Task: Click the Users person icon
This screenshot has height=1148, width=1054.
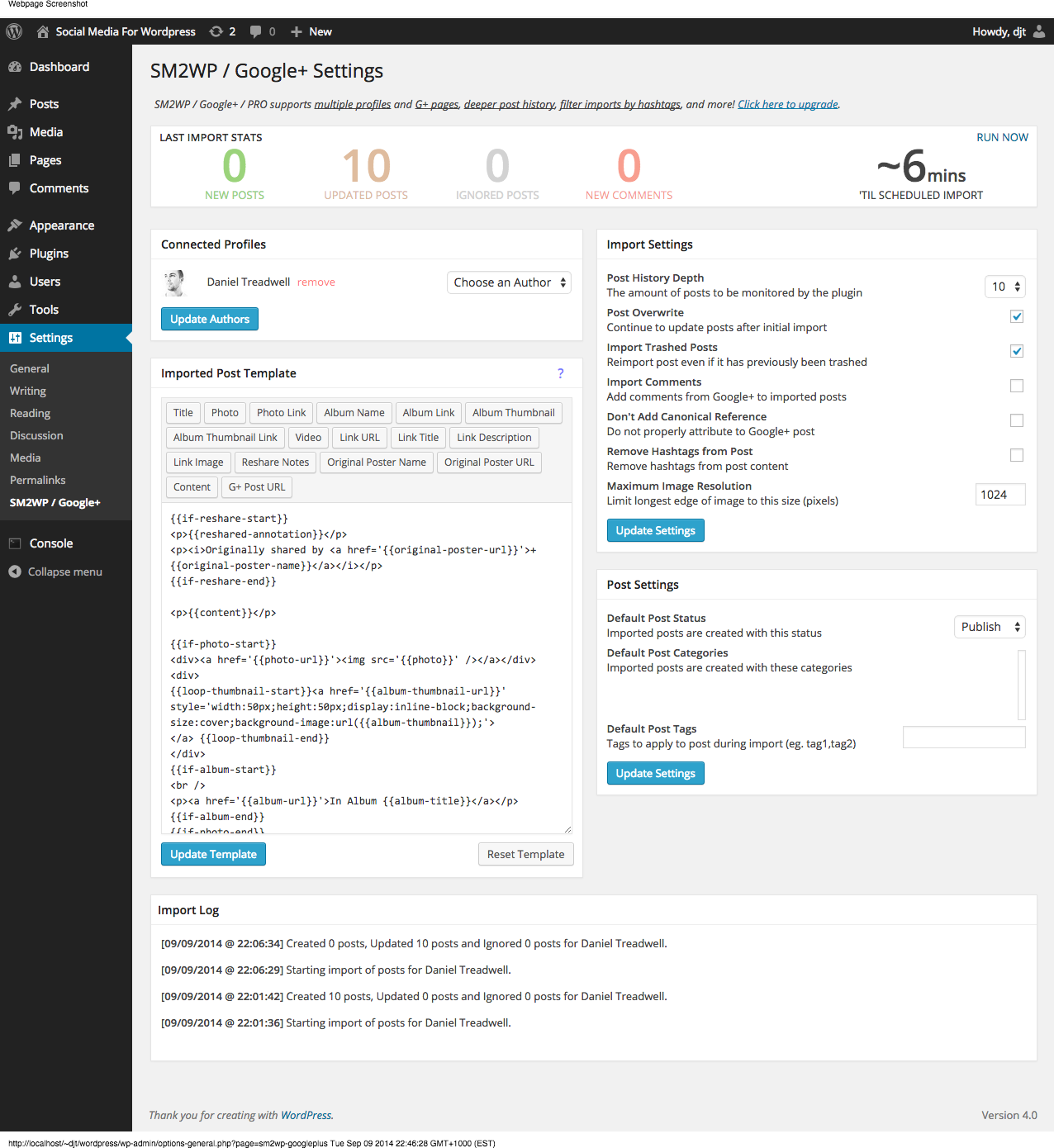Action: point(15,282)
